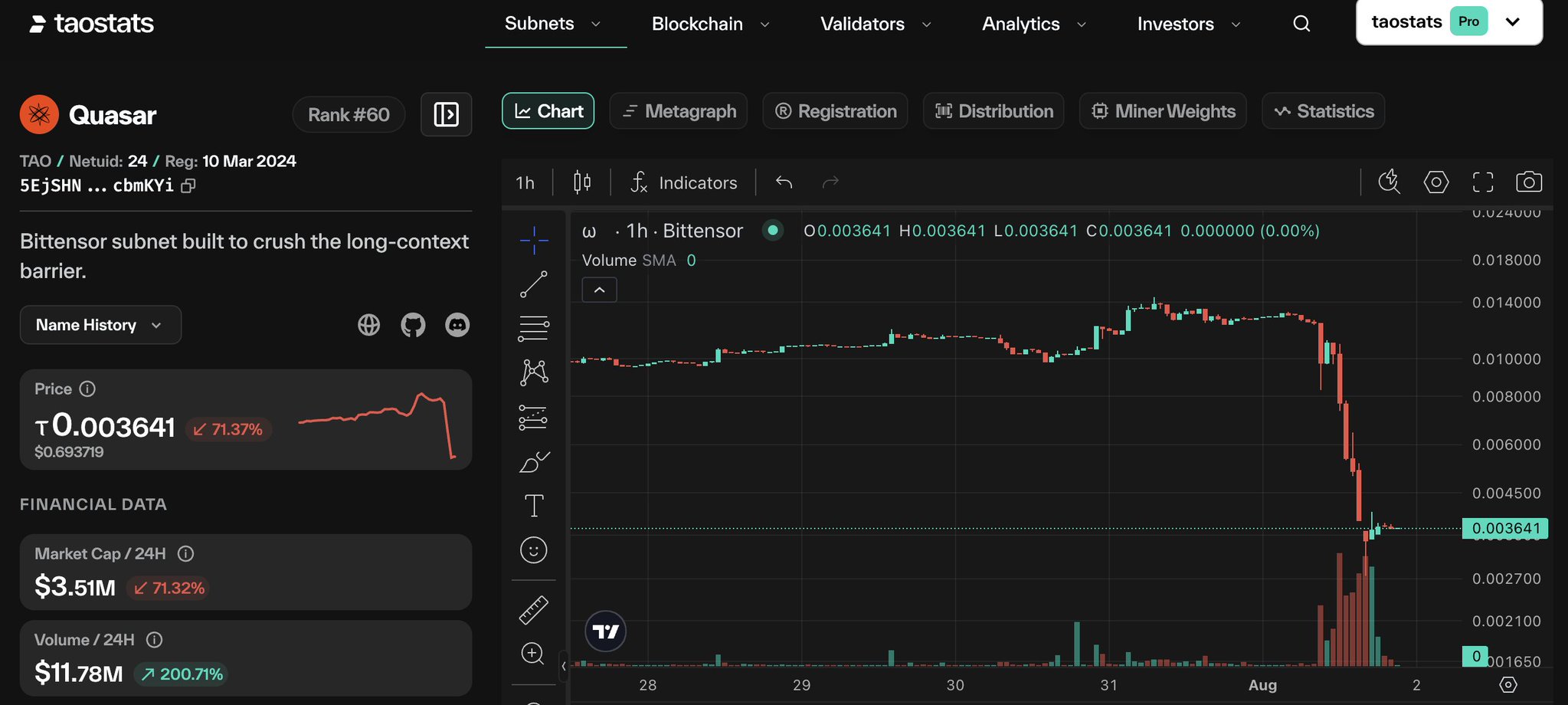Image resolution: width=1568 pixels, height=705 pixels.
Task: Open the candlestick chart style selector
Action: [x=582, y=182]
